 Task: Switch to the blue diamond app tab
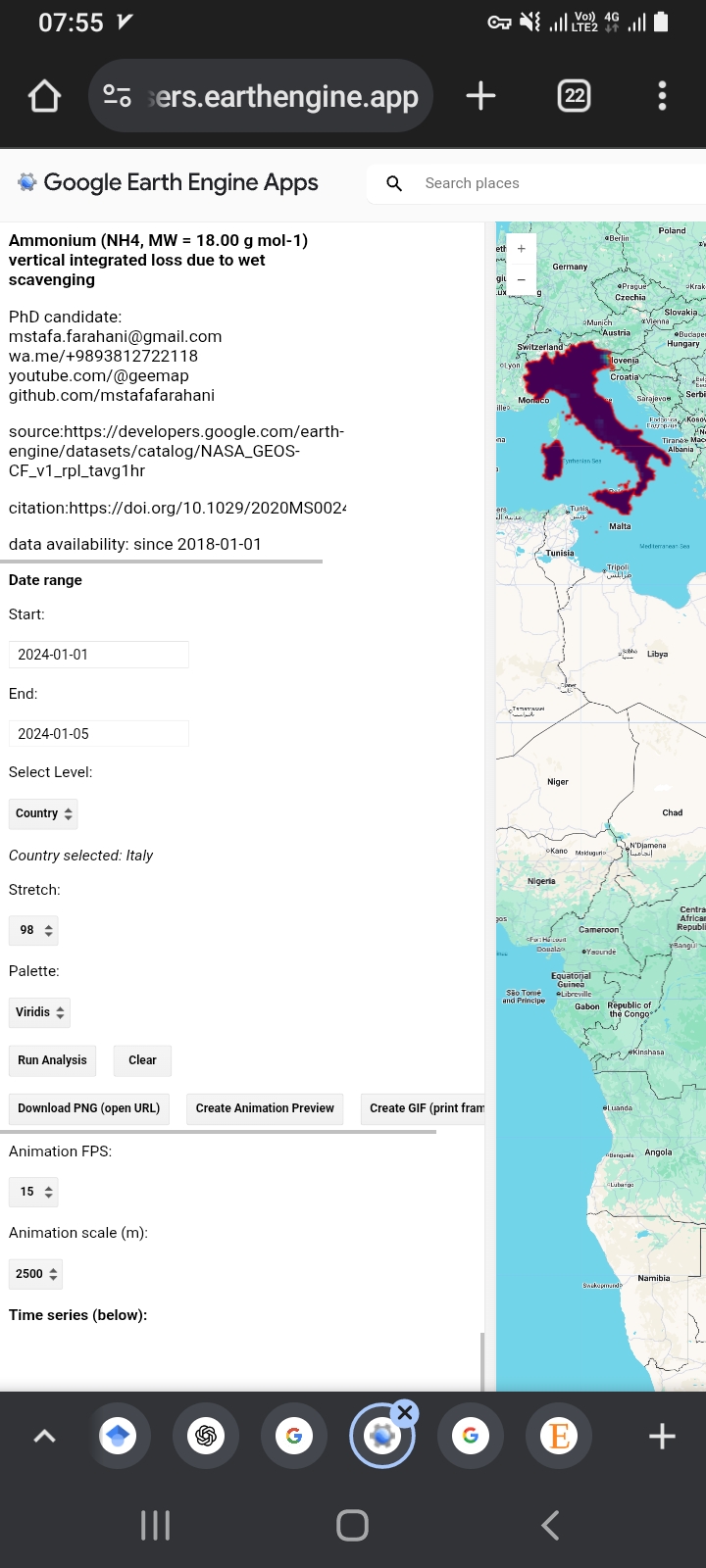click(118, 1437)
